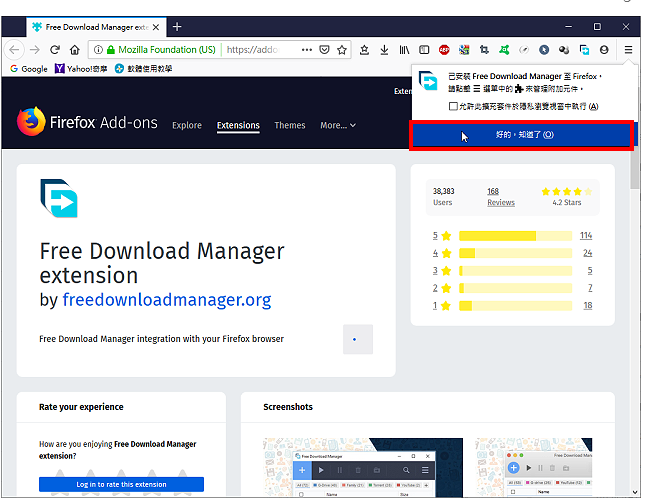Toggle the sidebar view
This screenshot has width=651, height=501.
coord(424,50)
